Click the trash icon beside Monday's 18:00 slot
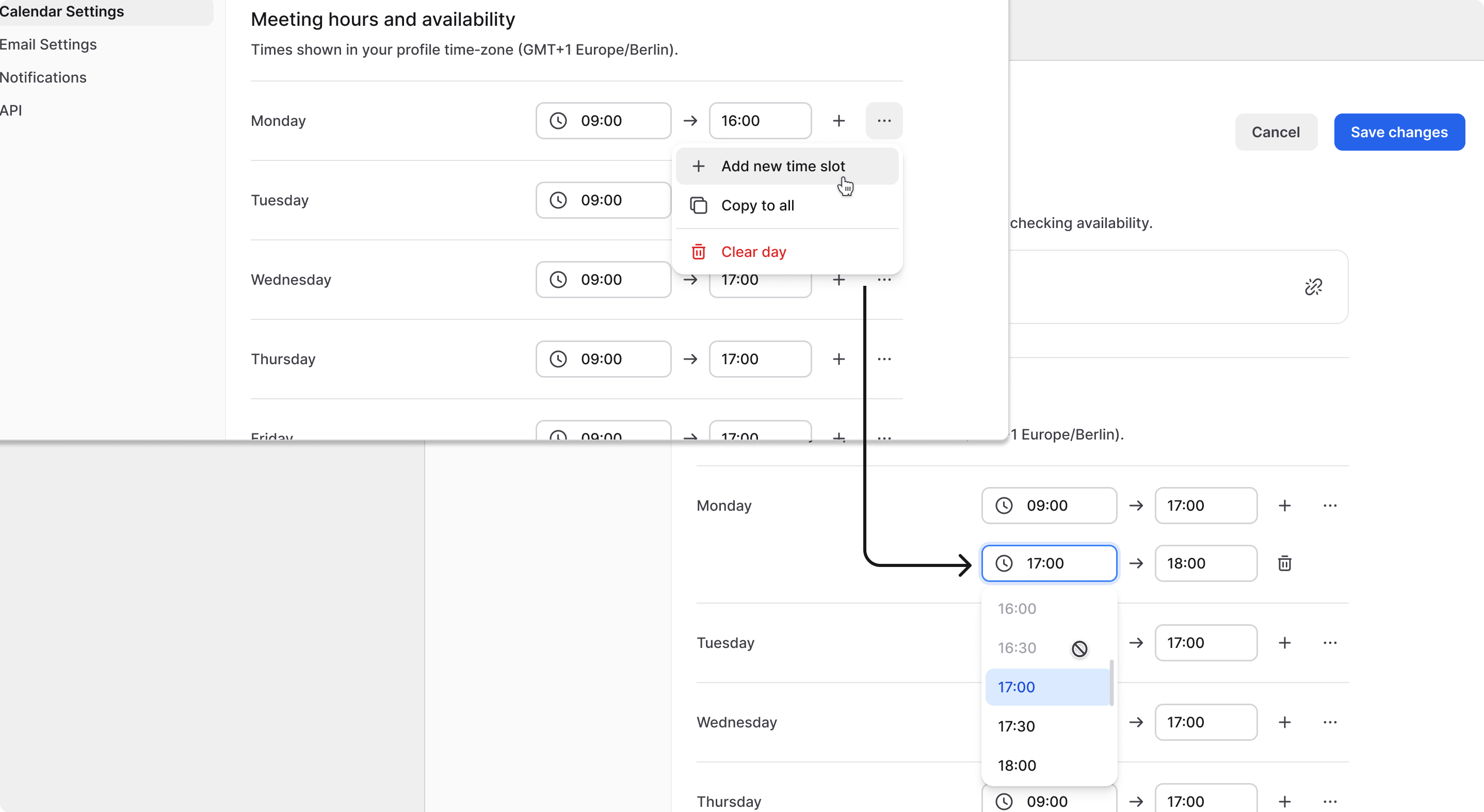Image resolution: width=1484 pixels, height=812 pixels. [1284, 563]
